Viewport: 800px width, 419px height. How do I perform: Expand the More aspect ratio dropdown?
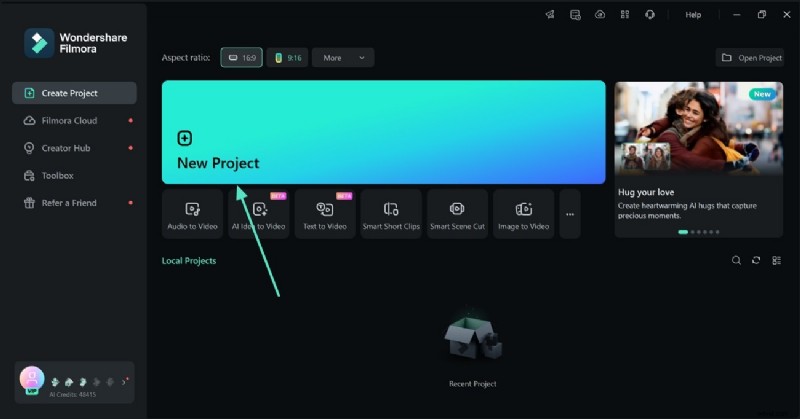[343, 58]
